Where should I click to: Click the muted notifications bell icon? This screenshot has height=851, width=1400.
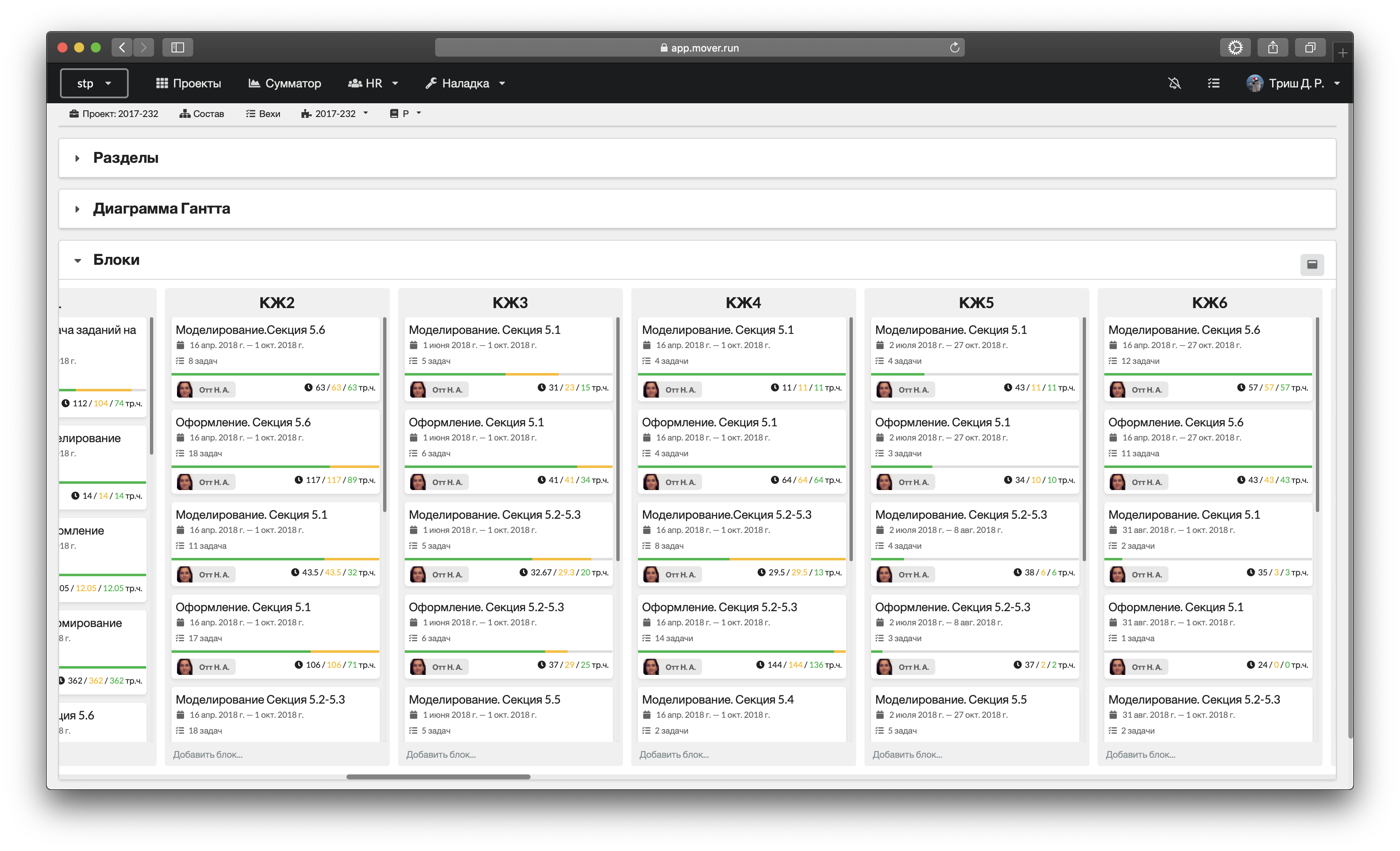[x=1174, y=84]
